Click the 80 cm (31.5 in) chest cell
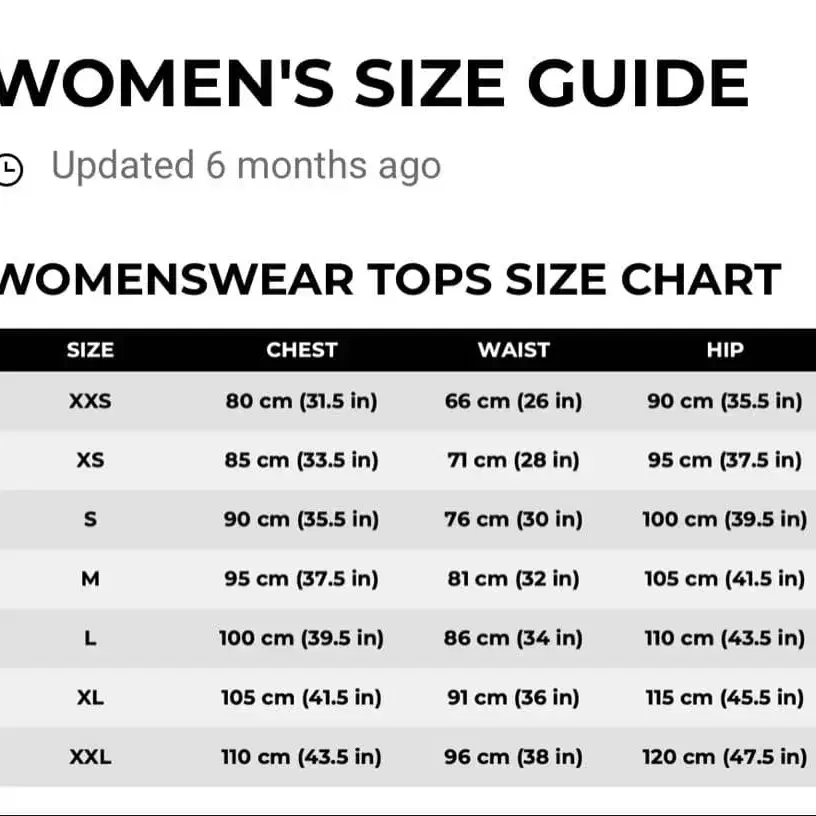The height and width of the screenshot is (816, 816). click(x=301, y=402)
